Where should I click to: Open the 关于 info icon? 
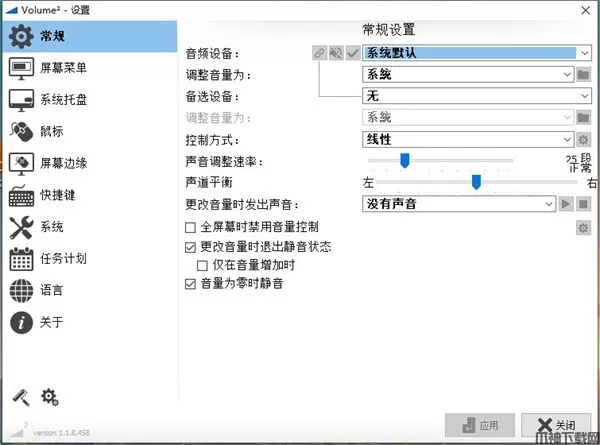[21, 322]
